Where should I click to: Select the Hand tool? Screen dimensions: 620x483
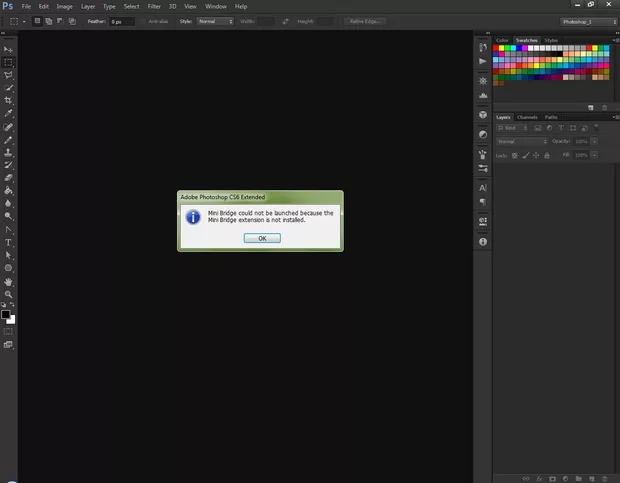[9, 281]
